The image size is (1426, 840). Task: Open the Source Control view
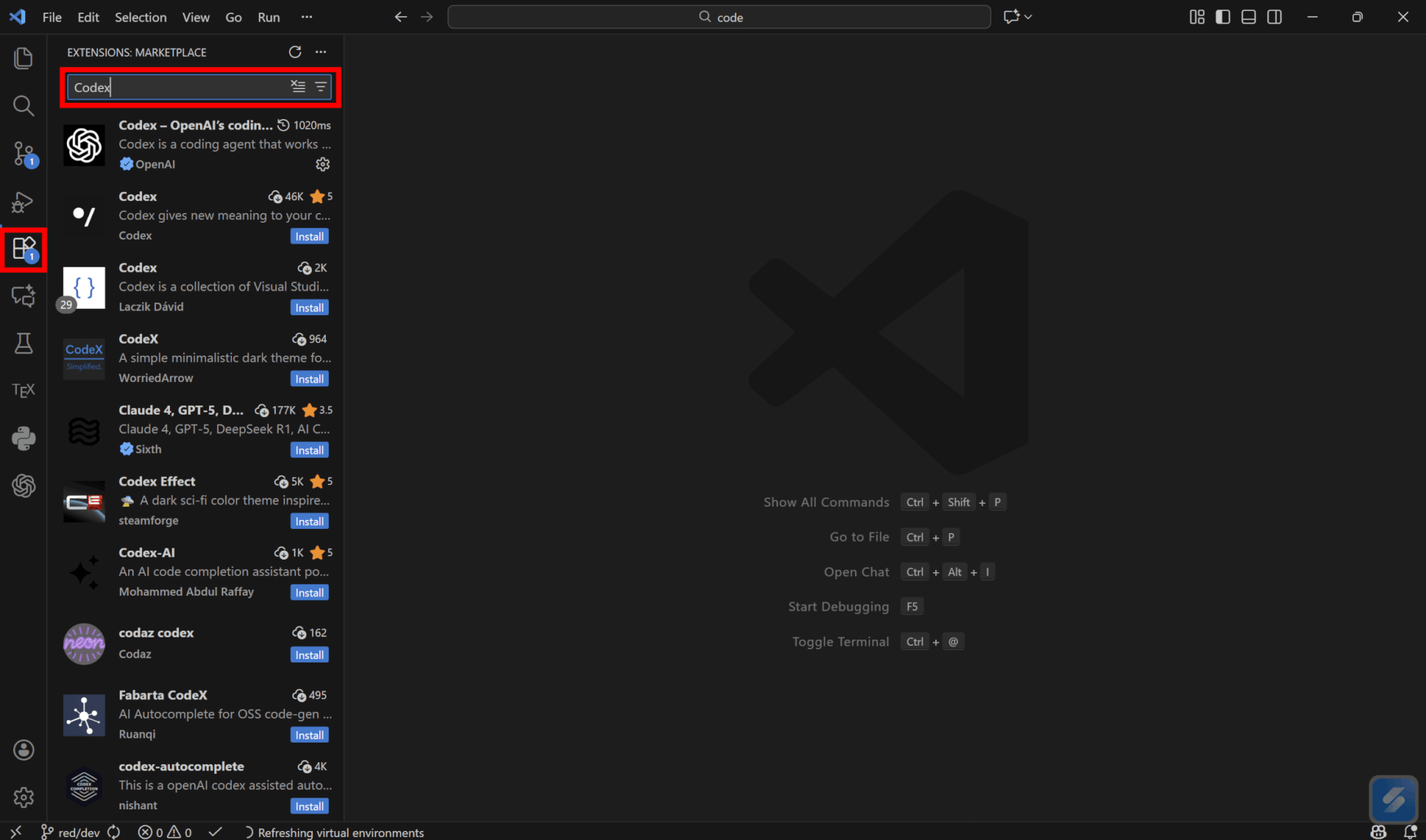click(x=23, y=153)
